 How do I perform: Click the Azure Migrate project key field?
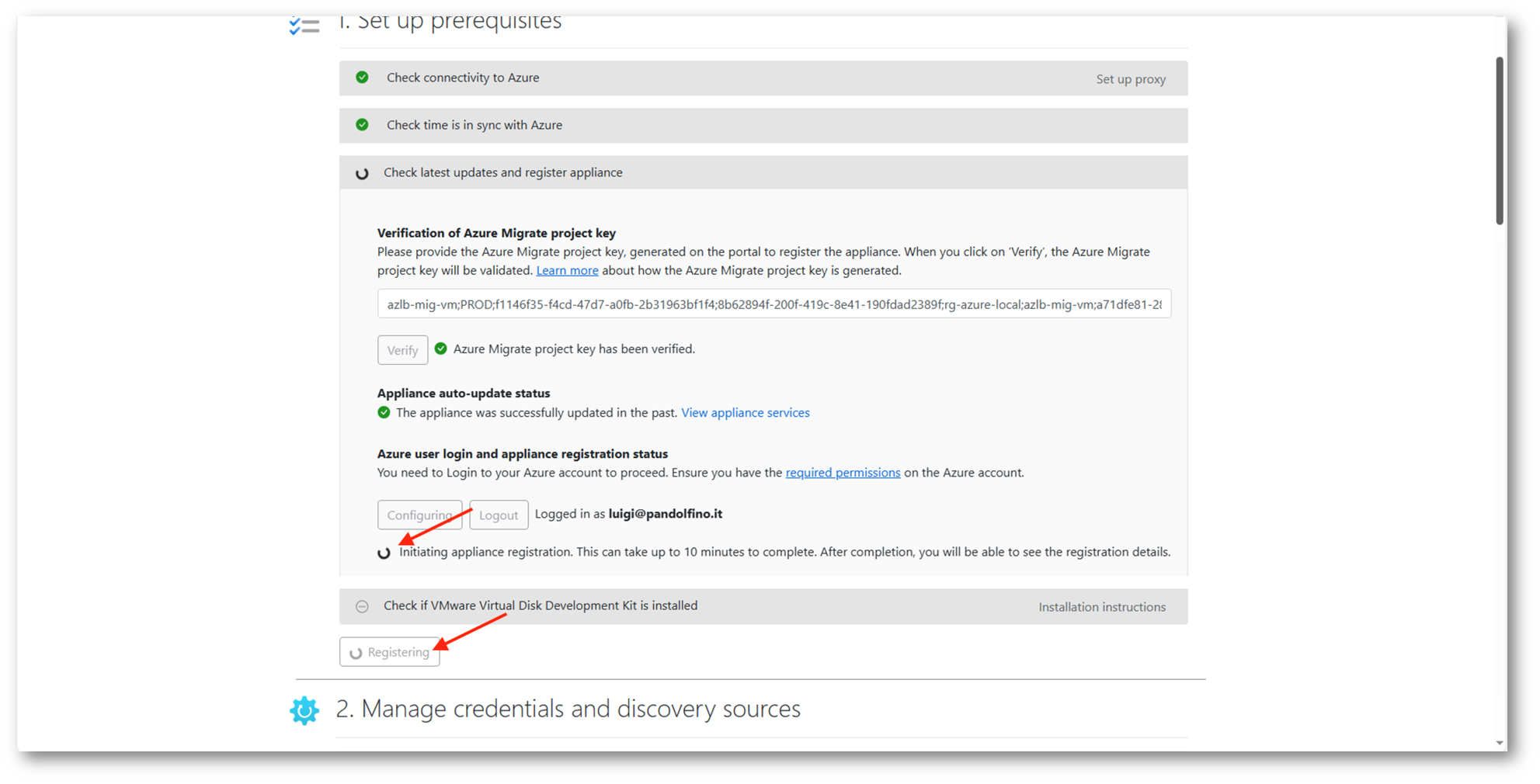(x=773, y=304)
